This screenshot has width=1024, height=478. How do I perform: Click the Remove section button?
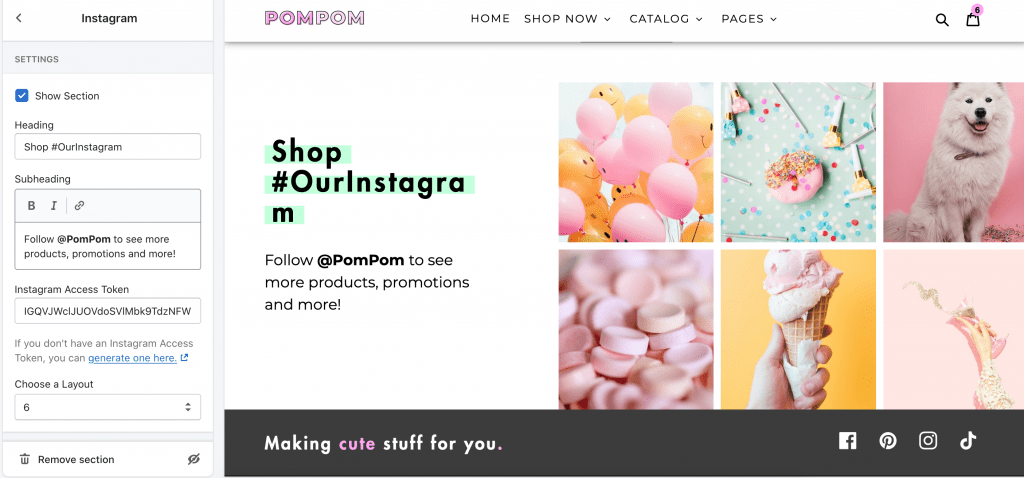(67, 459)
